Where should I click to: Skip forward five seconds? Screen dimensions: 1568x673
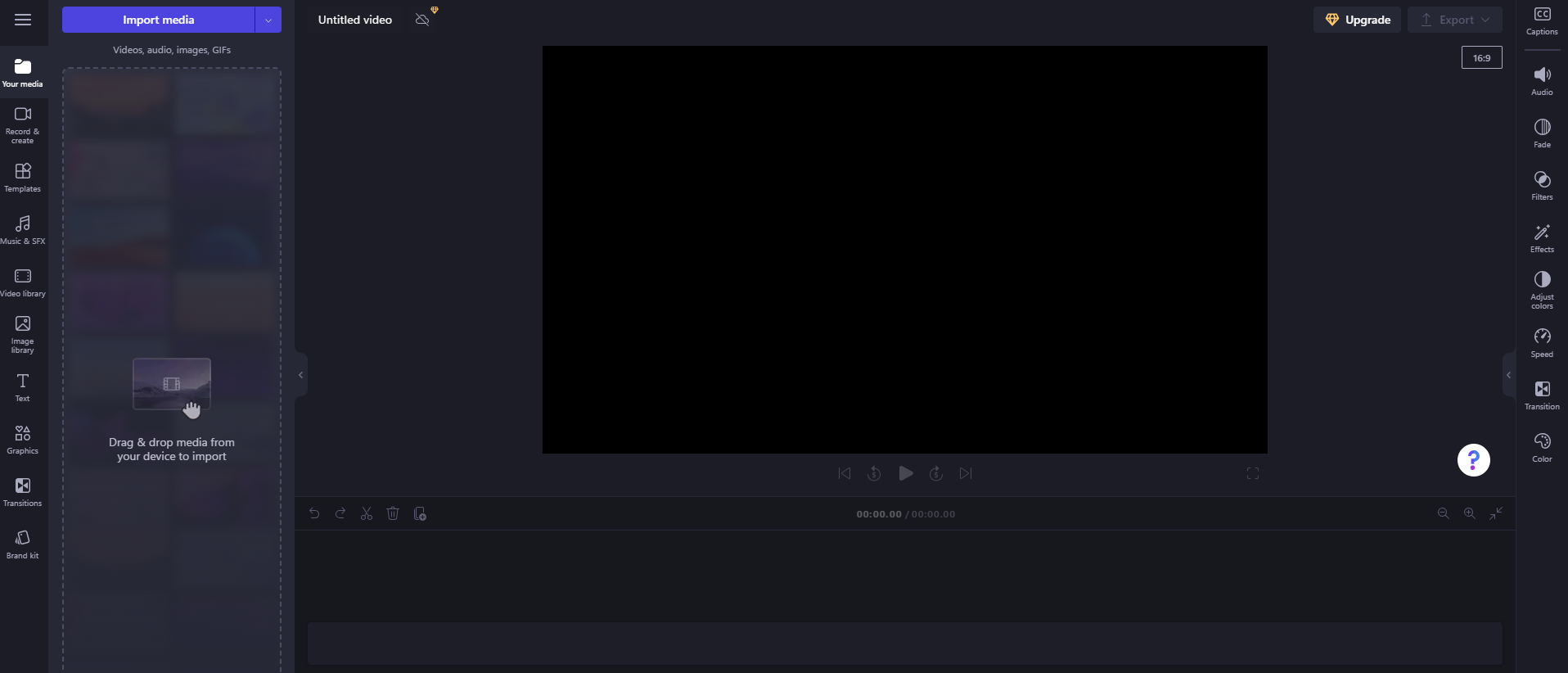(x=936, y=473)
